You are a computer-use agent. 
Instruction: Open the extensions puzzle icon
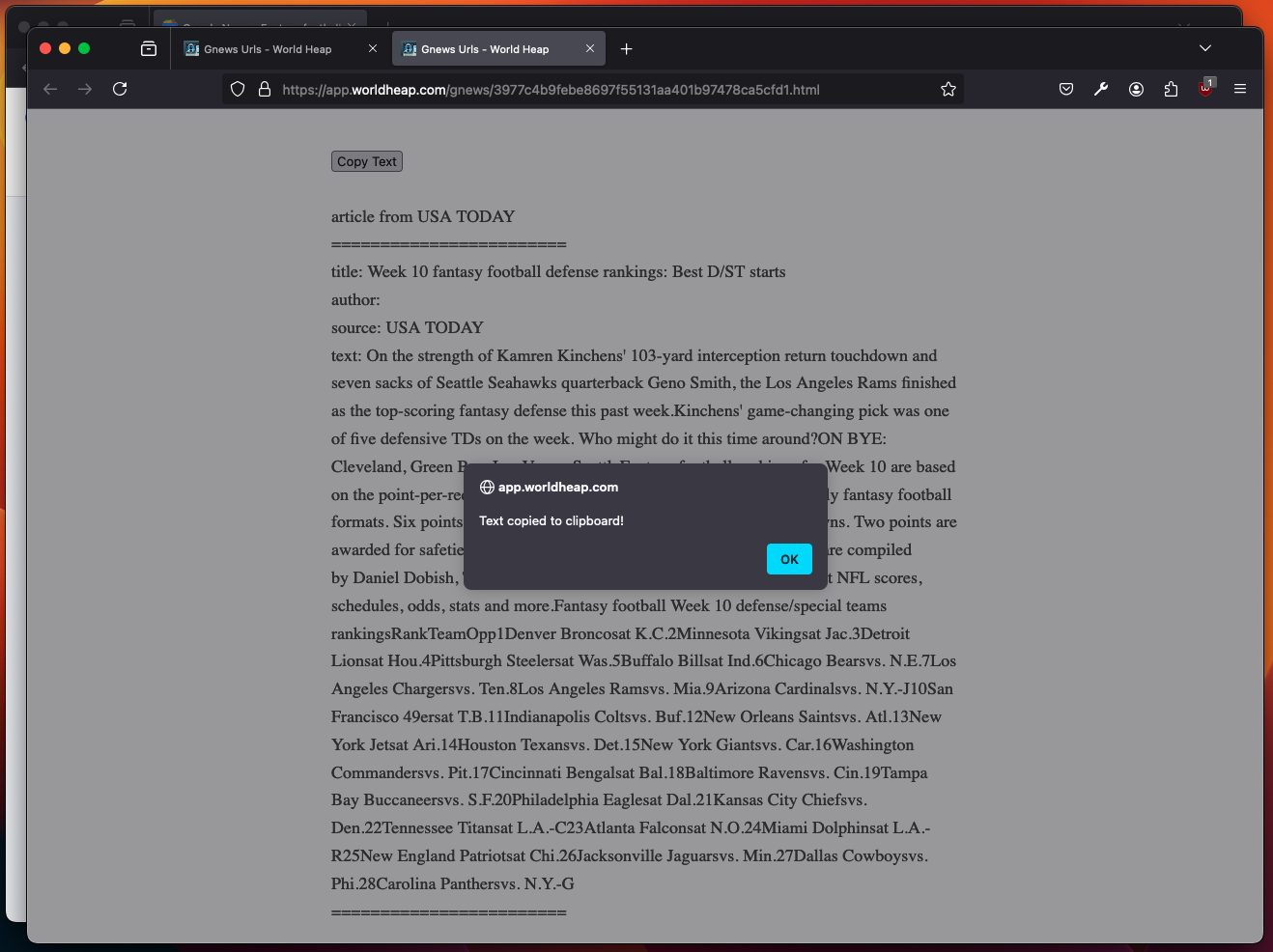[1171, 89]
